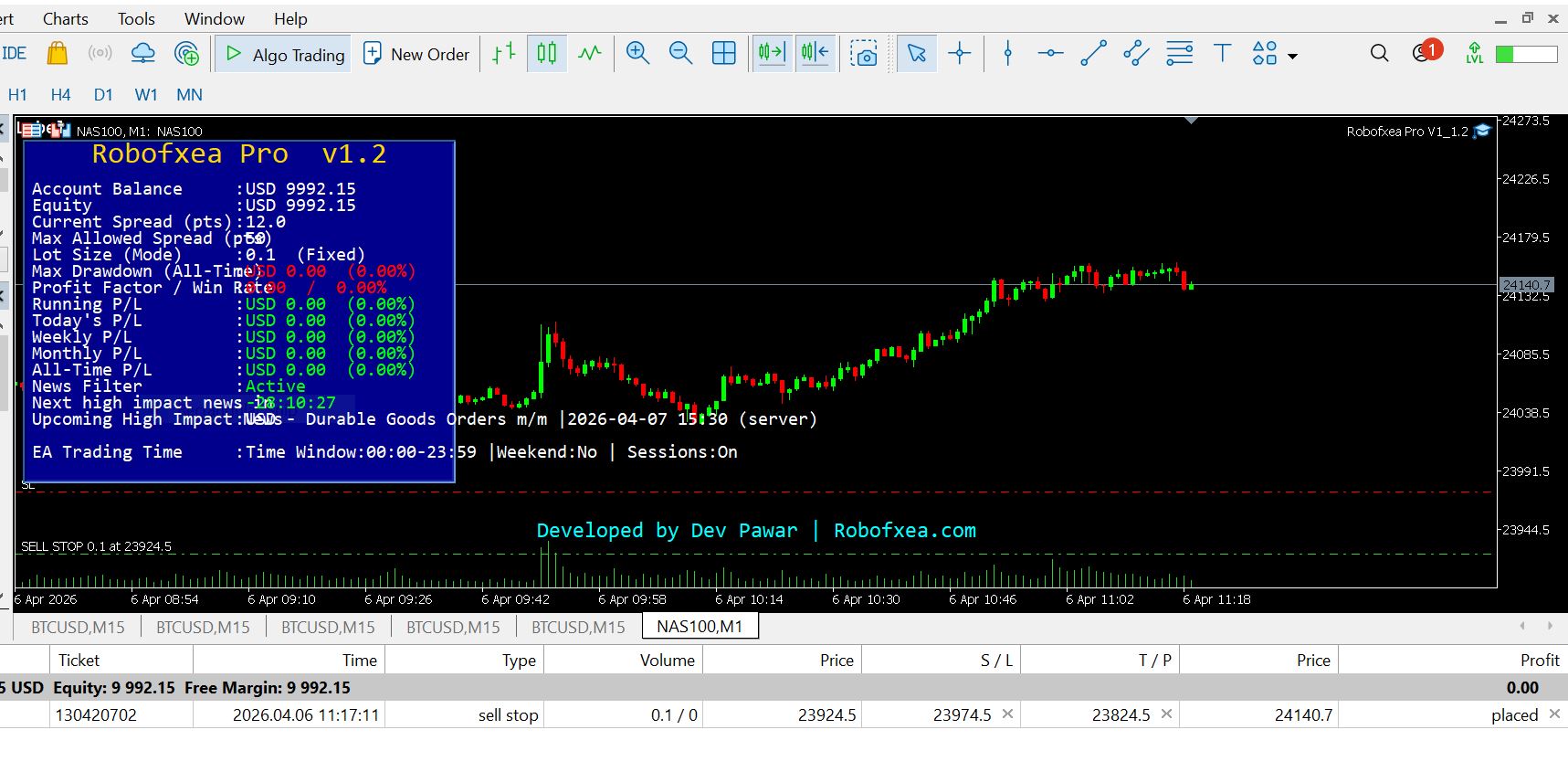Open the VPS cloud hosting icon
Image resolution: width=1568 pixels, height=772 pixels.
click(x=143, y=54)
